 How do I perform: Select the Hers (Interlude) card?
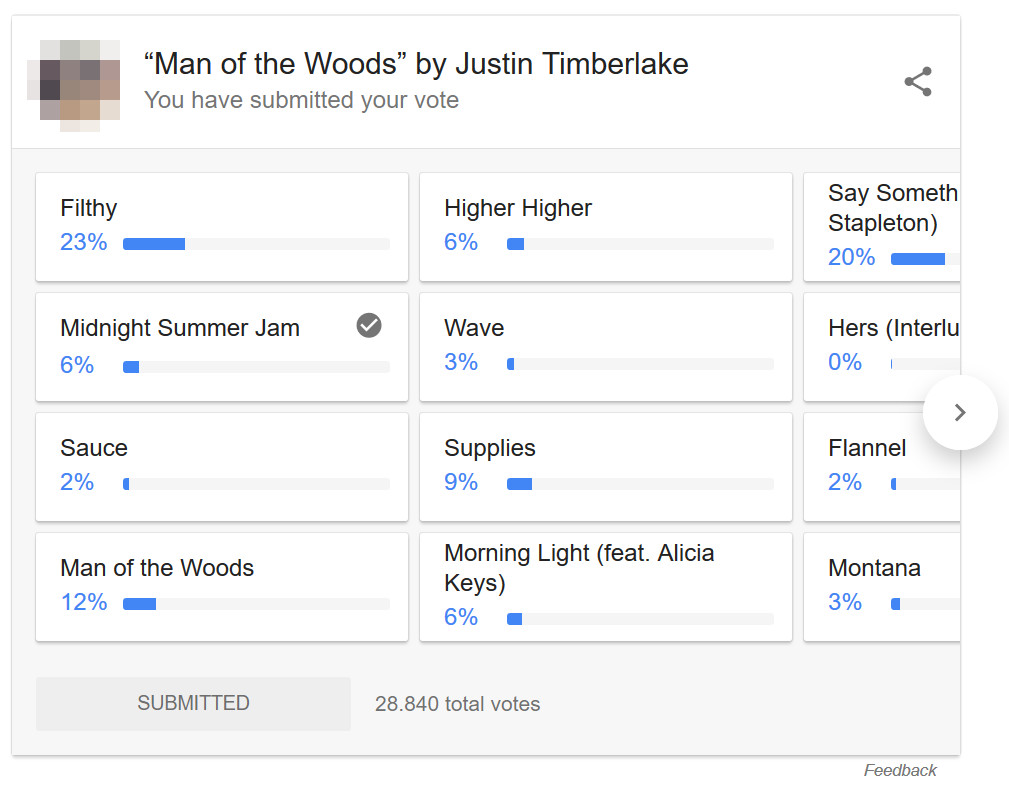[882, 346]
